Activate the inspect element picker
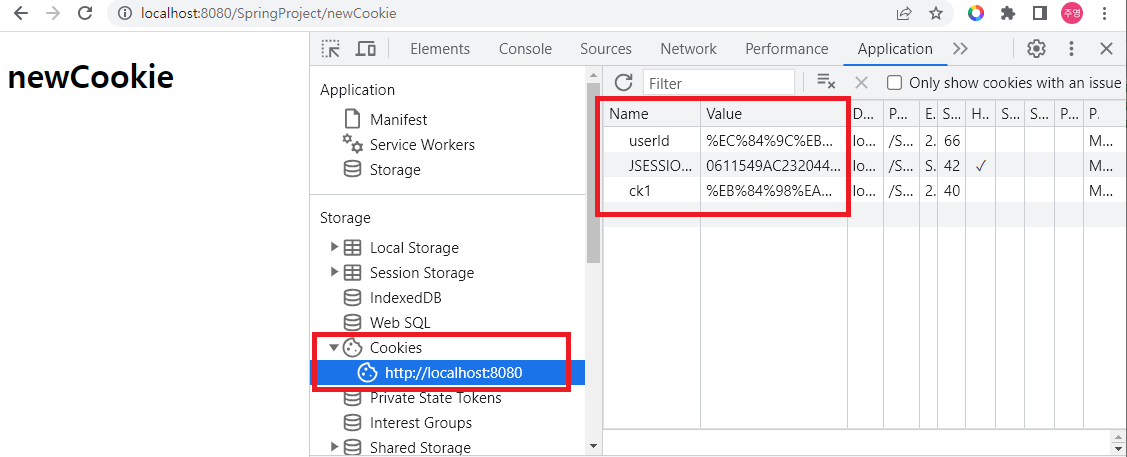Image resolution: width=1127 pixels, height=457 pixels. [x=331, y=49]
